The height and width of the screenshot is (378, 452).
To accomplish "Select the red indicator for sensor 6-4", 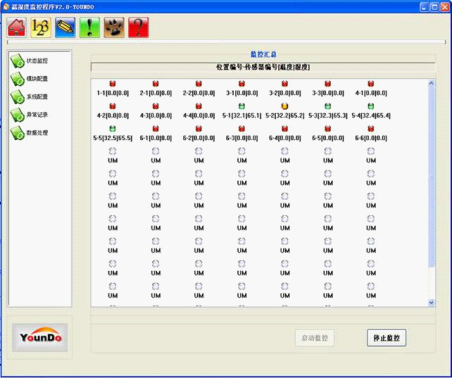I will click(285, 129).
